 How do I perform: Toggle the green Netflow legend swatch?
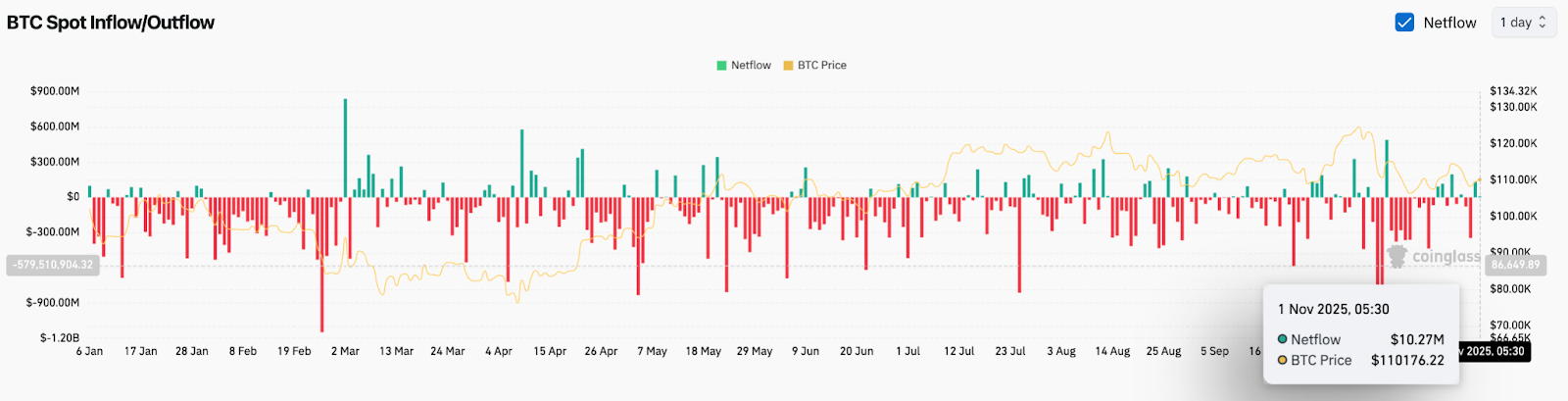click(x=721, y=66)
